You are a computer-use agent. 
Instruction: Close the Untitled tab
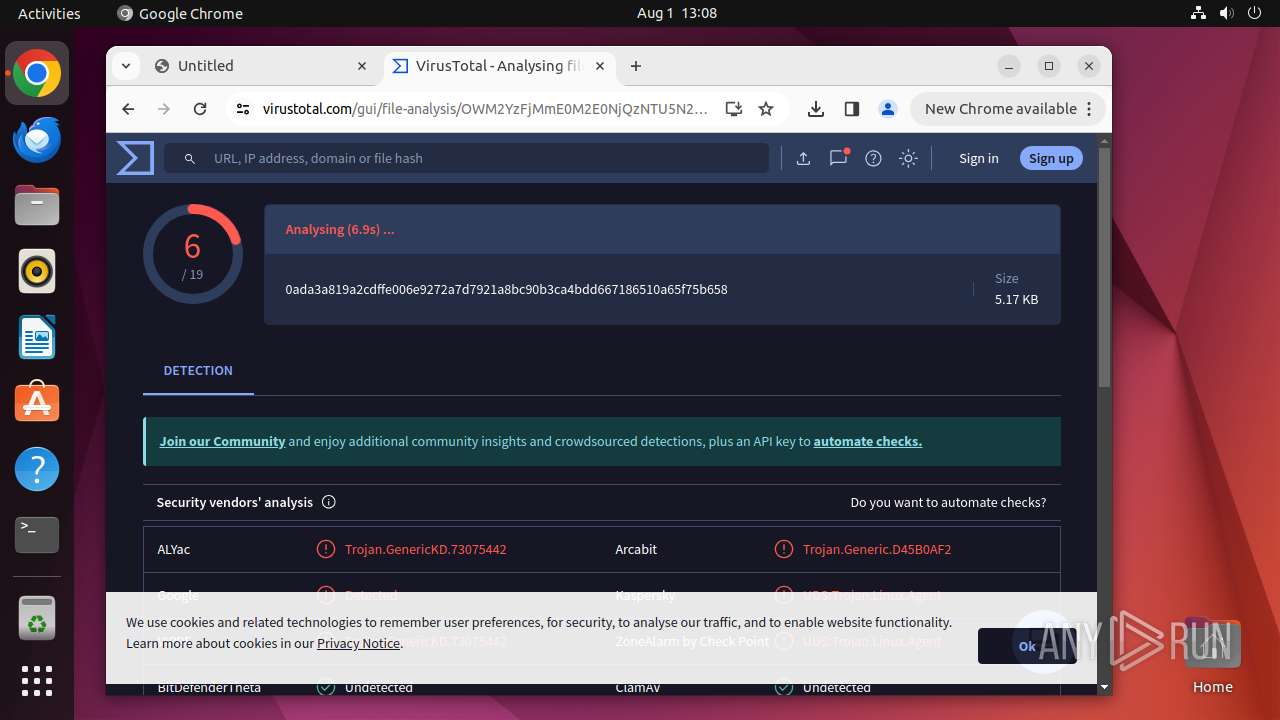click(x=362, y=66)
